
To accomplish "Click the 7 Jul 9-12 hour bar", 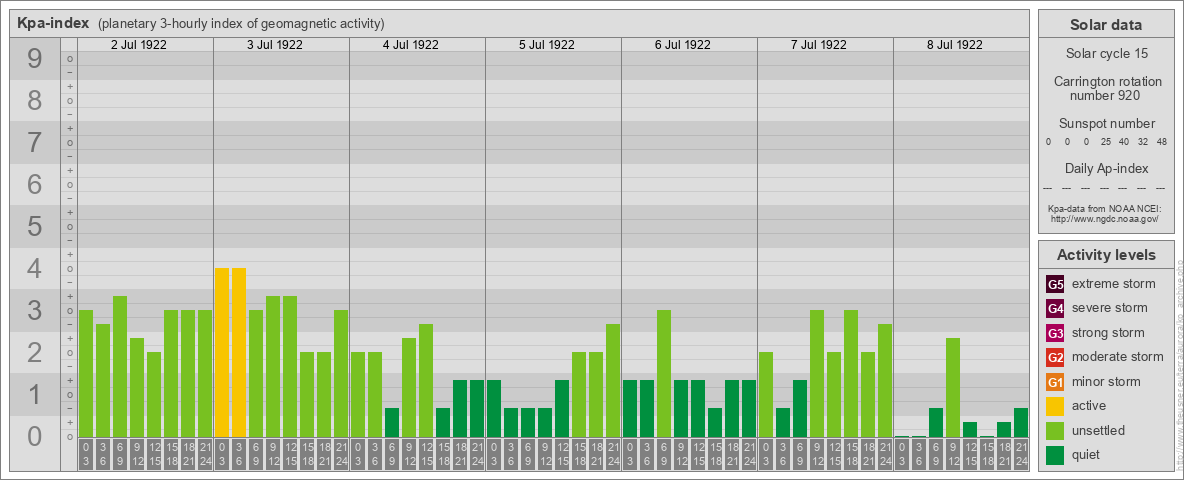I will [816, 374].
